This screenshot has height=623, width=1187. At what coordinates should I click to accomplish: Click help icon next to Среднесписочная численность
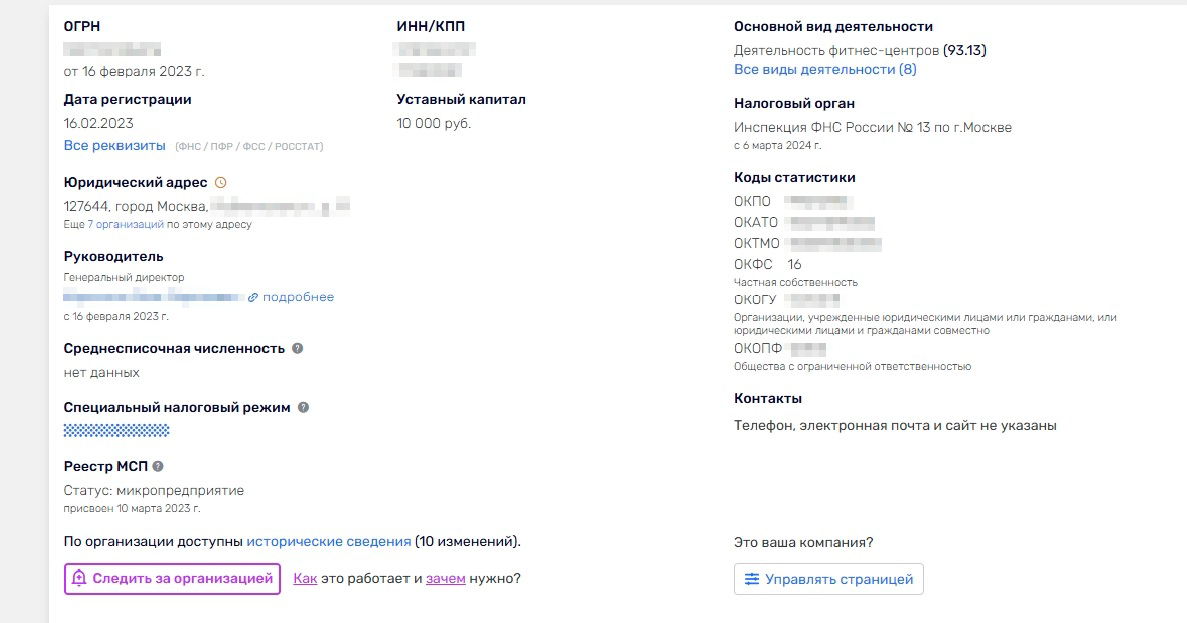pyautogui.click(x=298, y=348)
